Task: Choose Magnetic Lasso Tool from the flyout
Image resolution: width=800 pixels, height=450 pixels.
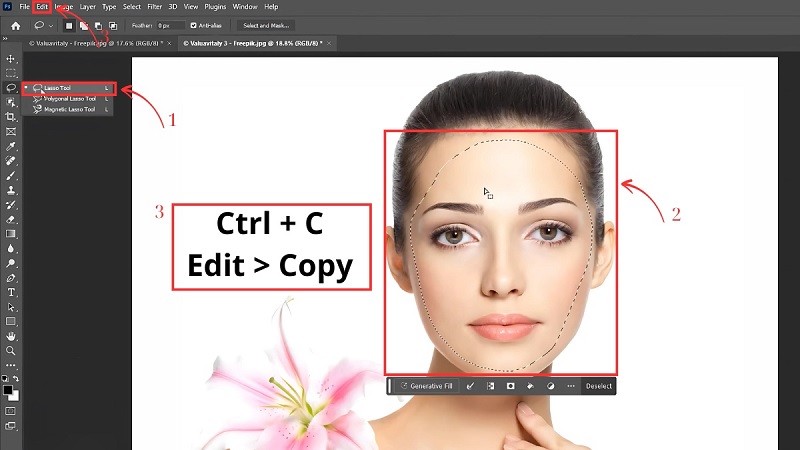Action: click(69, 109)
